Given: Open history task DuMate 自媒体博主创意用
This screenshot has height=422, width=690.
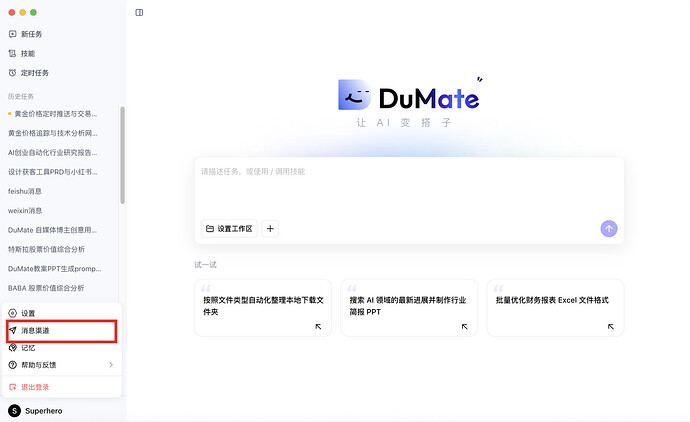Looking at the screenshot, I should pyautogui.click(x=52, y=230).
